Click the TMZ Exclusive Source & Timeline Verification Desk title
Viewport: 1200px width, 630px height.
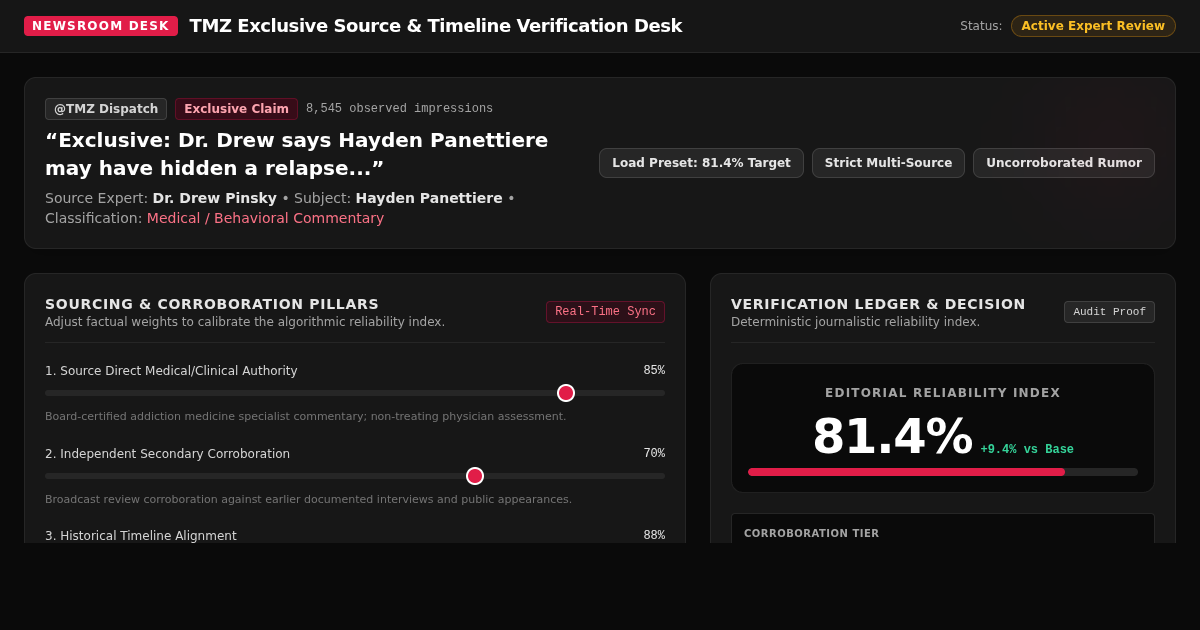click(436, 26)
